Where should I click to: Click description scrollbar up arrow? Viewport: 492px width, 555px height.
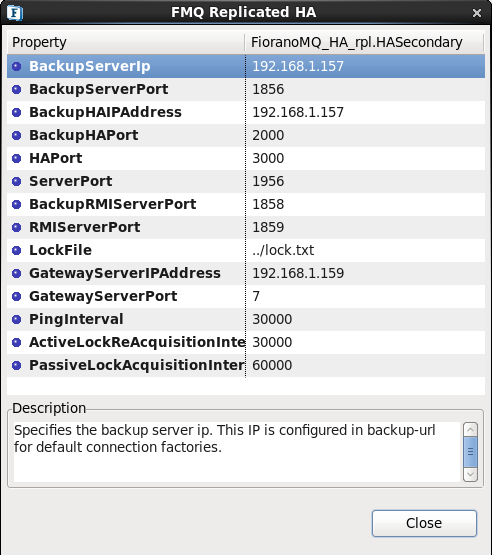point(470,430)
